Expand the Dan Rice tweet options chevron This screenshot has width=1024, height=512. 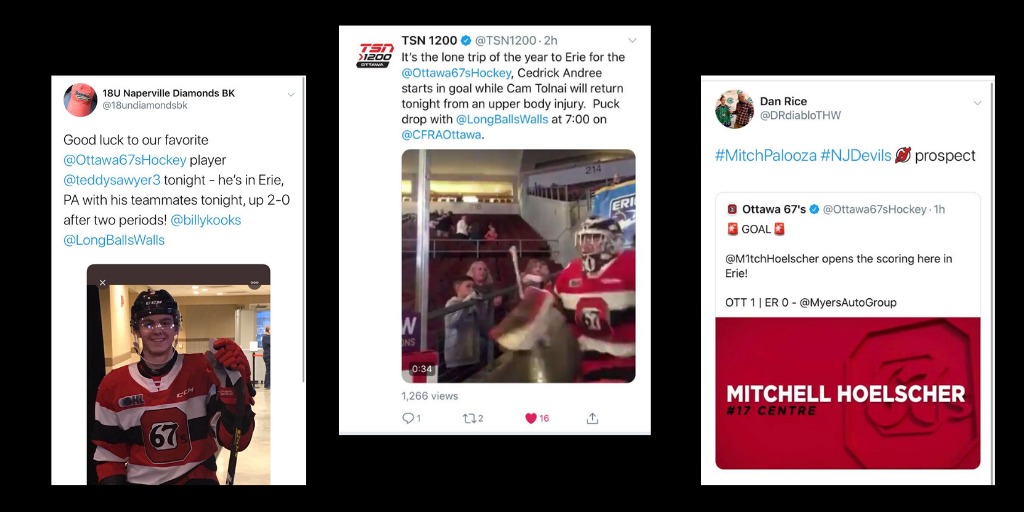pyautogui.click(x=978, y=103)
